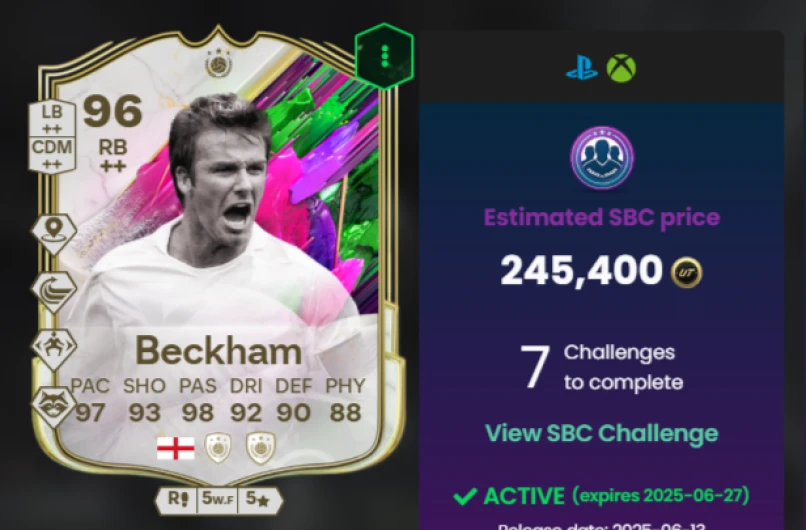
Task: Open the View SBC Challenge link
Action: 601,433
